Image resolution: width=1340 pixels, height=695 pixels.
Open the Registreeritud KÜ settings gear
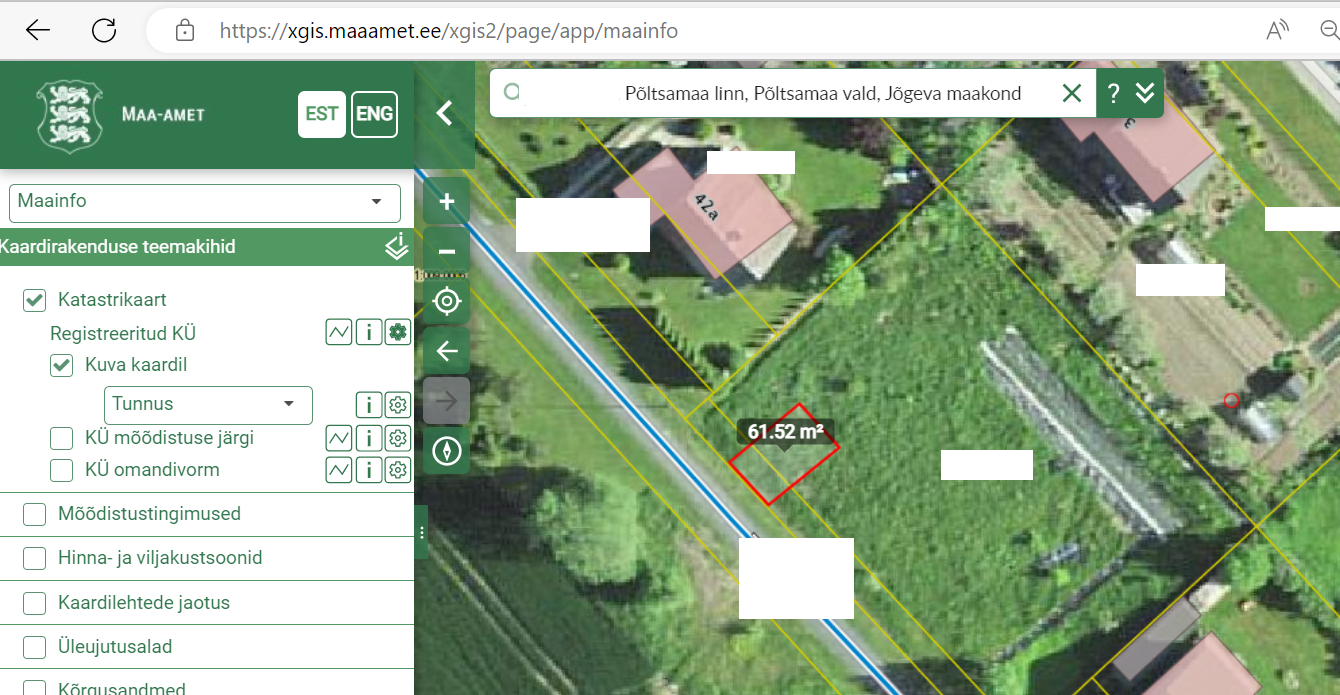click(398, 333)
